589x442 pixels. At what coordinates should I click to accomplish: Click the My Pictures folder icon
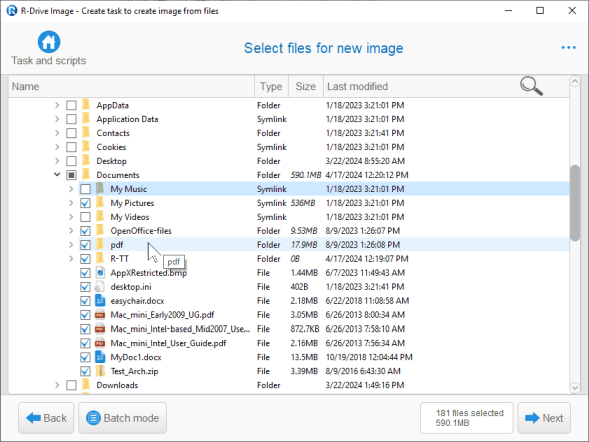pyautogui.click(x=100, y=203)
